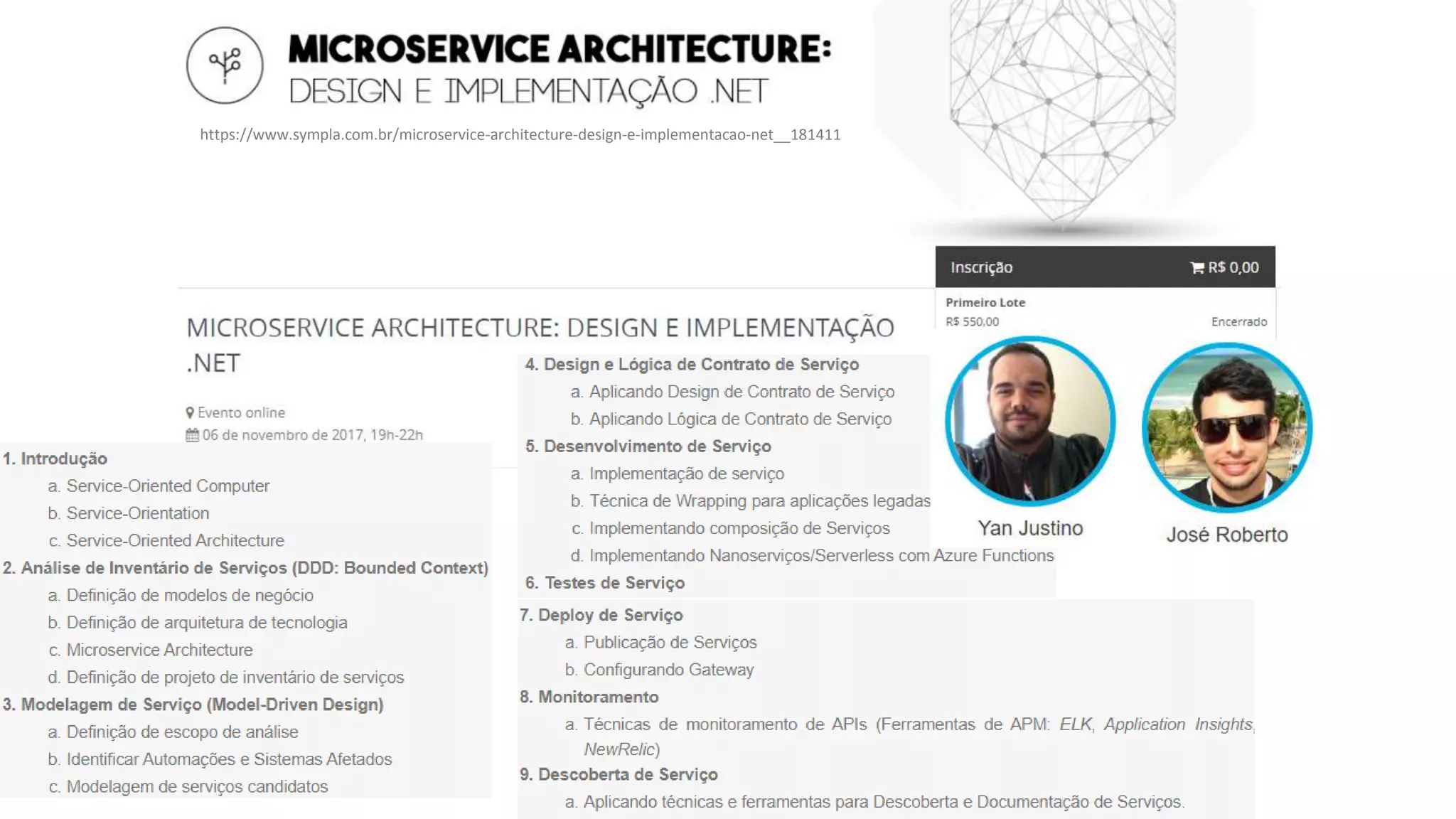This screenshot has width=1456, height=819.
Task: Click '4. Design e Lógica de Contrato de Serviço'
Action: [692, 365]
